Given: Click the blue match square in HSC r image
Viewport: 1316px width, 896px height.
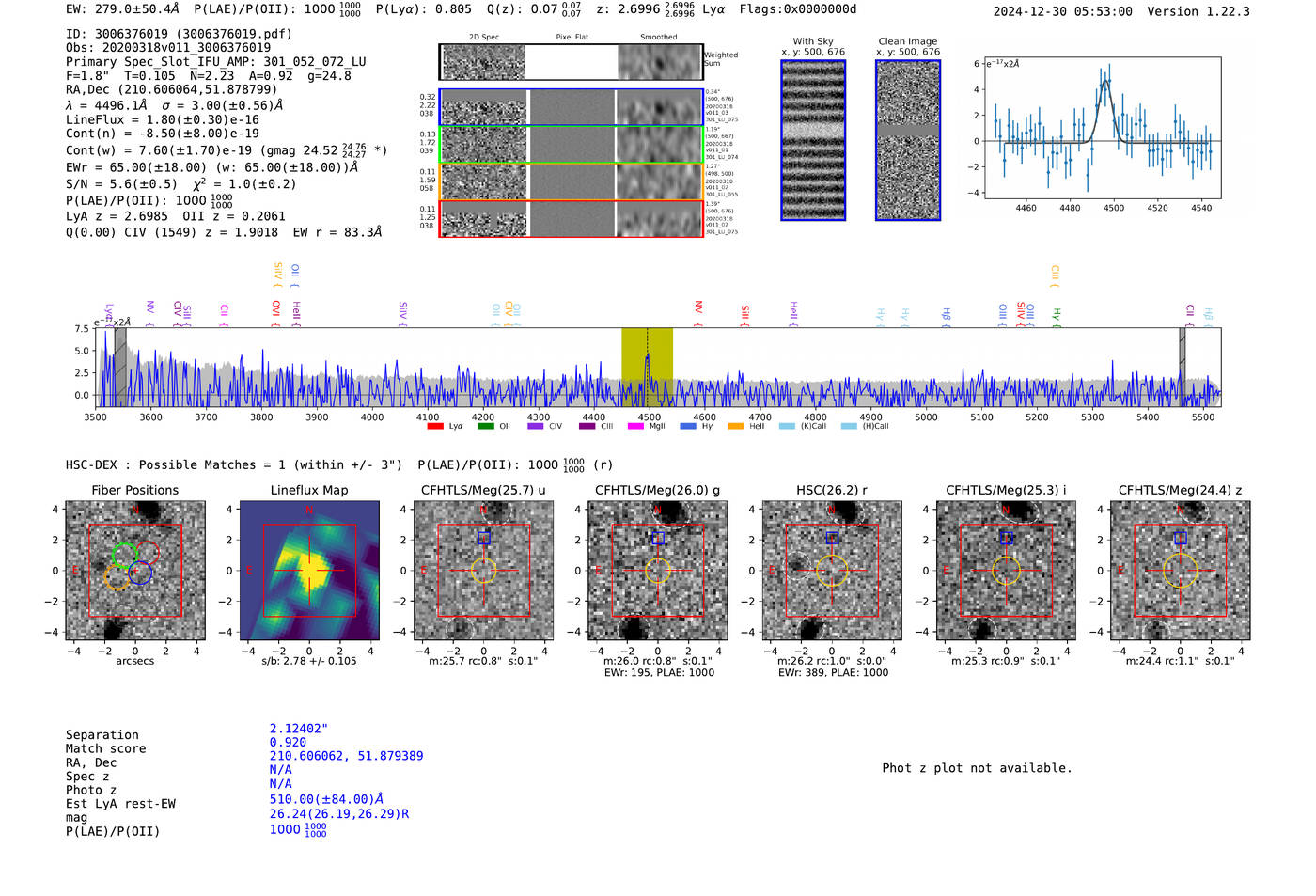Looking at the screenshot, I should coord(832,538).
